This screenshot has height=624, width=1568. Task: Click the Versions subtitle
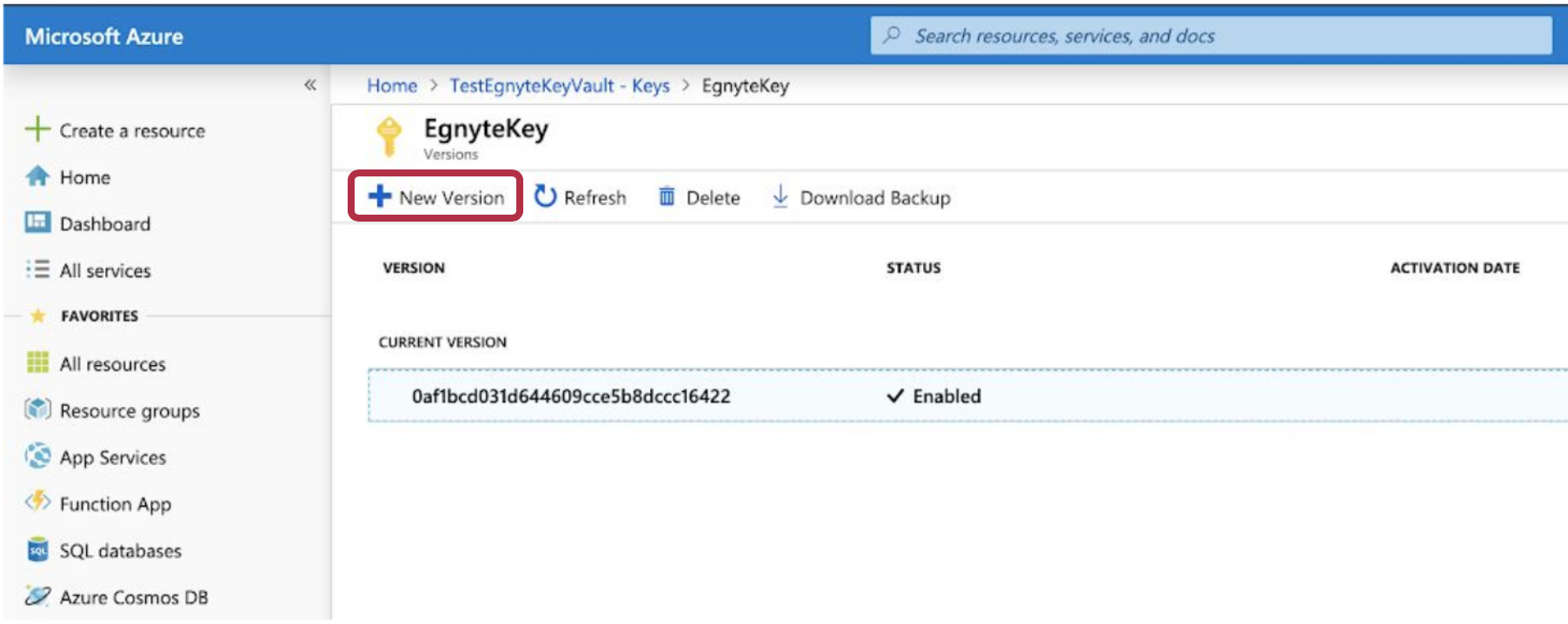[451, 155]
